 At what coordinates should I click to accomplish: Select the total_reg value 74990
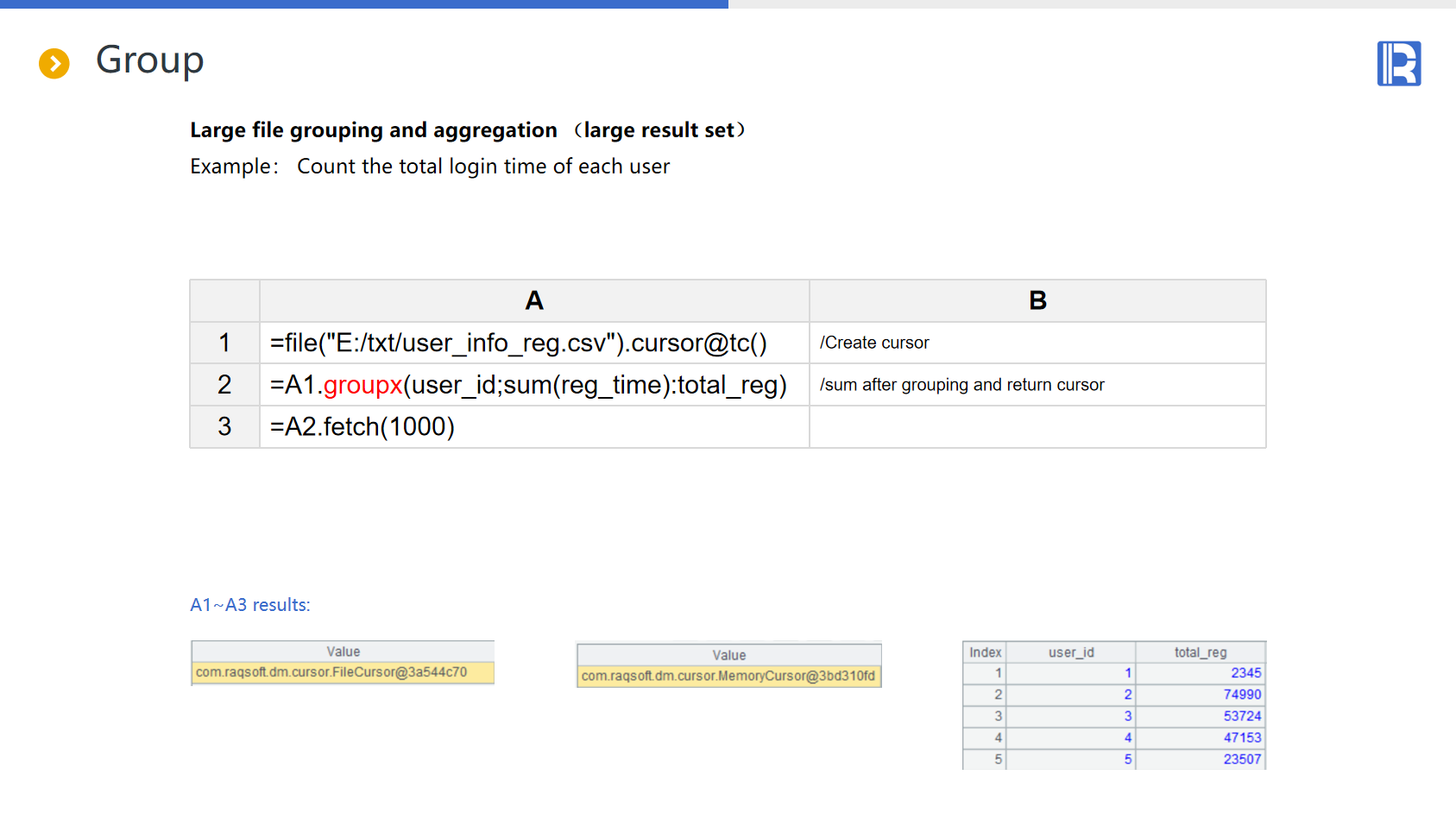[x=1241, y=695]
